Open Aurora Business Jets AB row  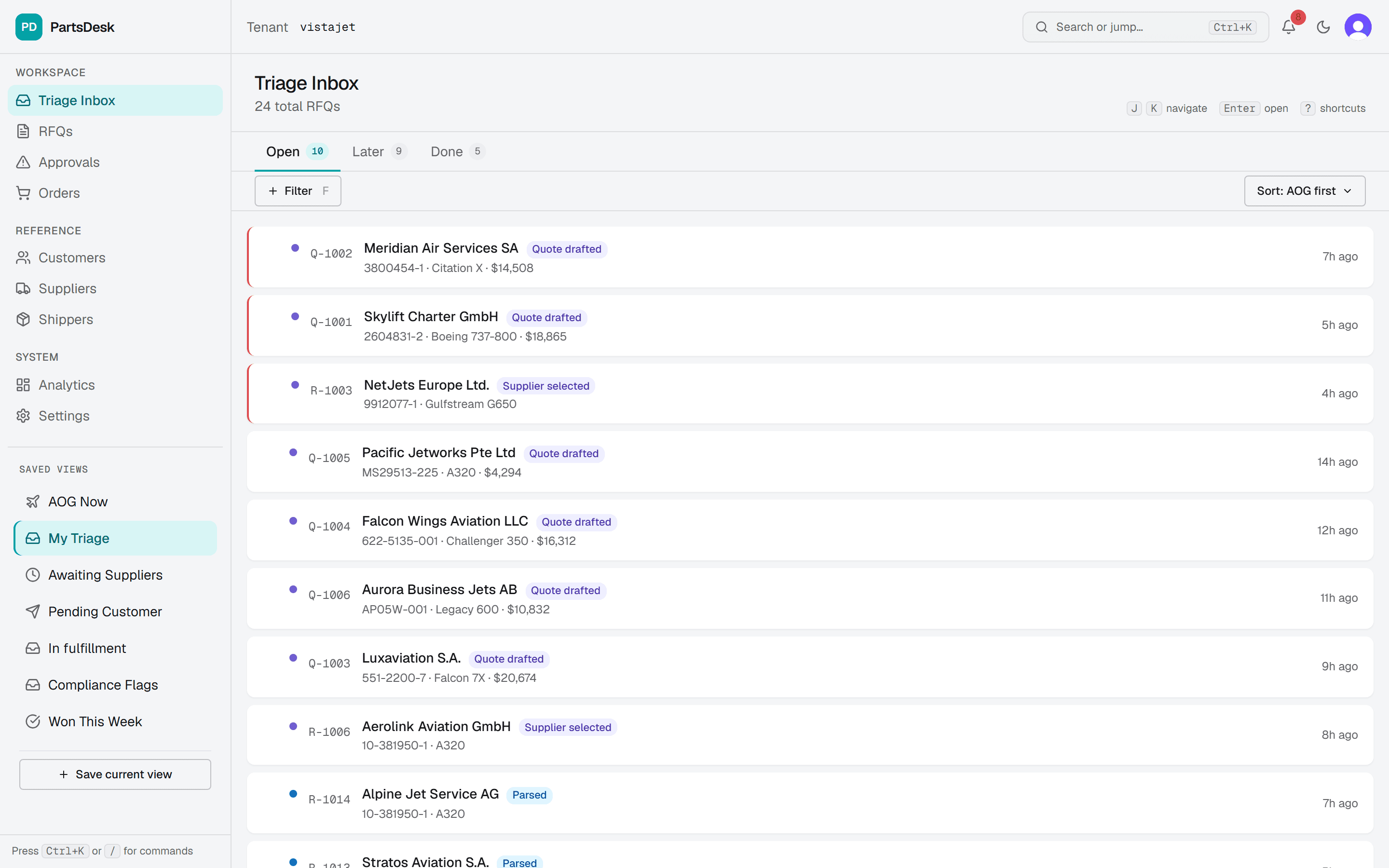[810, 598]
